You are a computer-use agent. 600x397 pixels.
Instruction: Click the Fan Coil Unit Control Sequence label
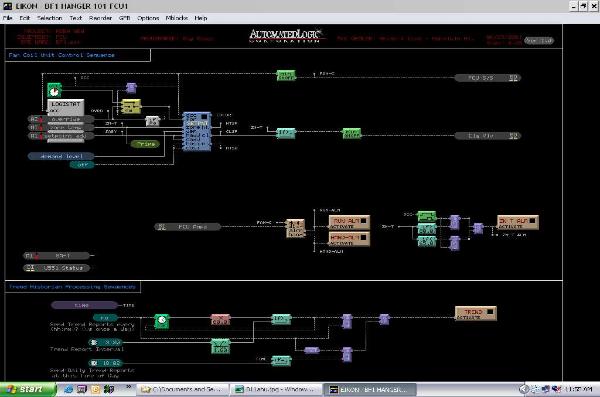pyautogui.click(x=62, y=55)
